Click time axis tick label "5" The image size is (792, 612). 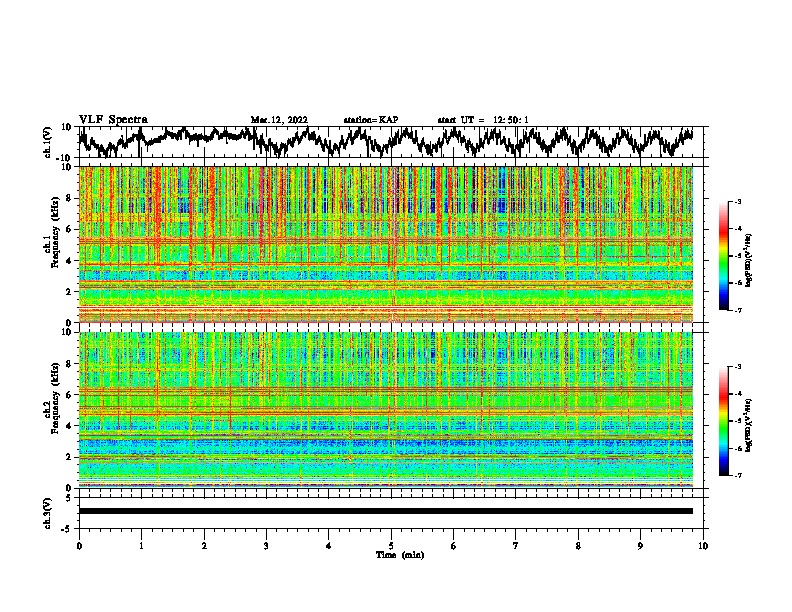(x=391, y=546)
